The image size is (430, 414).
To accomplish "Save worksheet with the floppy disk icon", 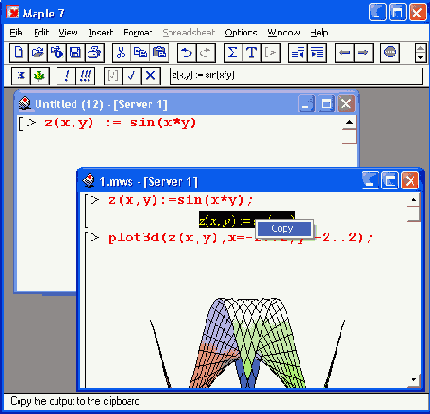I will click(75, 53).
